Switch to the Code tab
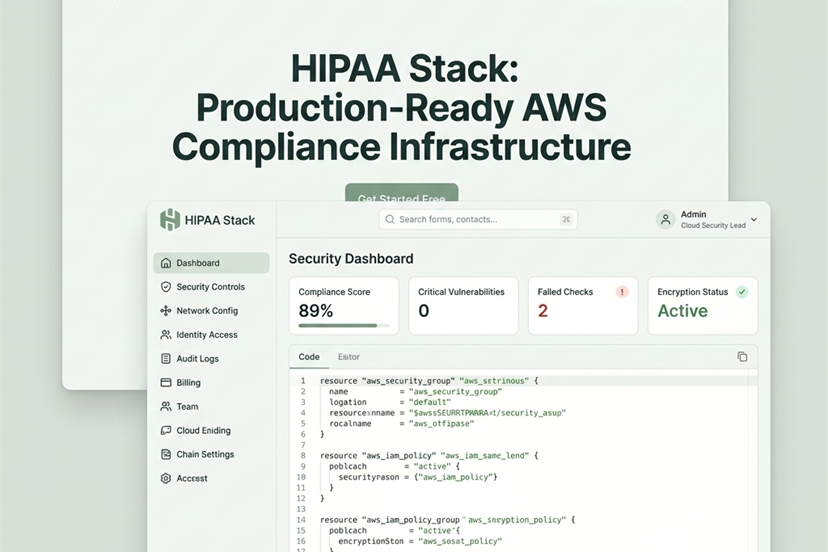 click(309, 357)
